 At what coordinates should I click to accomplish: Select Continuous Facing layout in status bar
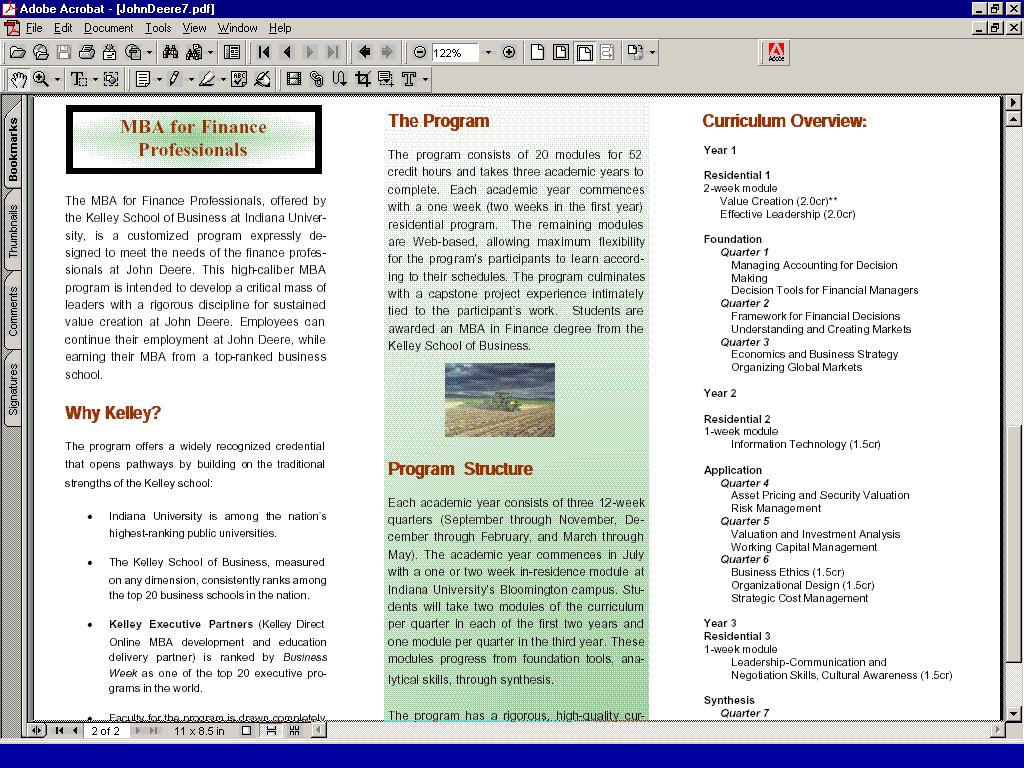tap(295, 731)
